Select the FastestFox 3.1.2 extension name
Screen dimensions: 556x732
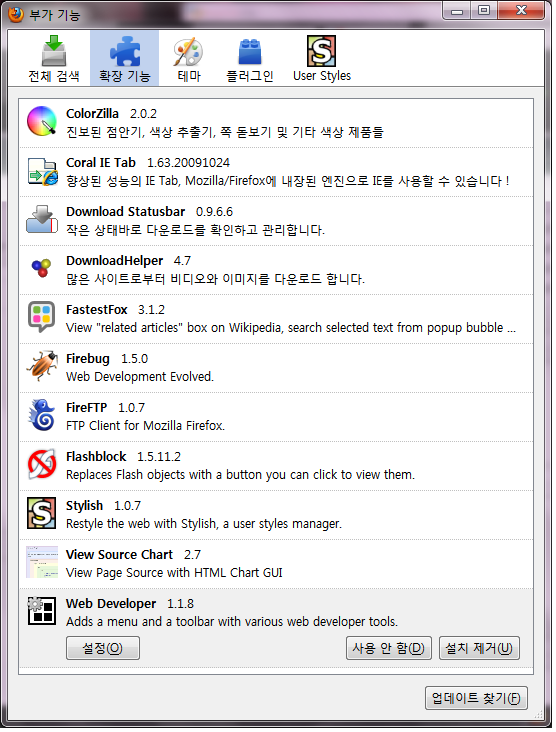pyautogui.click(x=115, y=310)
